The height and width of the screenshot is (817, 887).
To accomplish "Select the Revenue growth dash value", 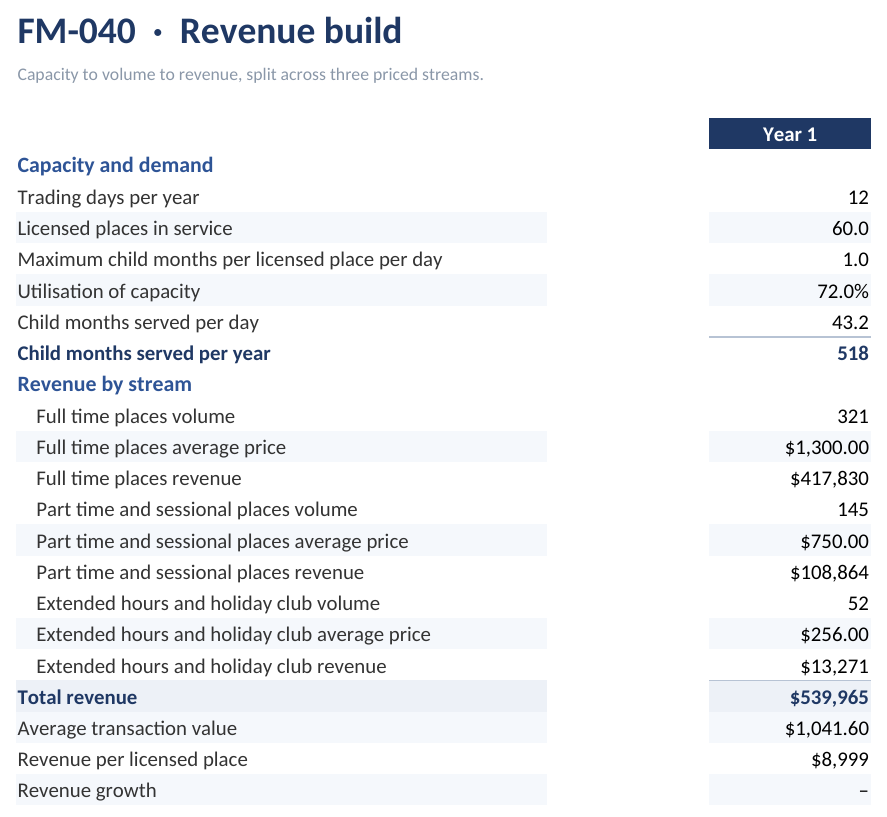I will [864, 791].
